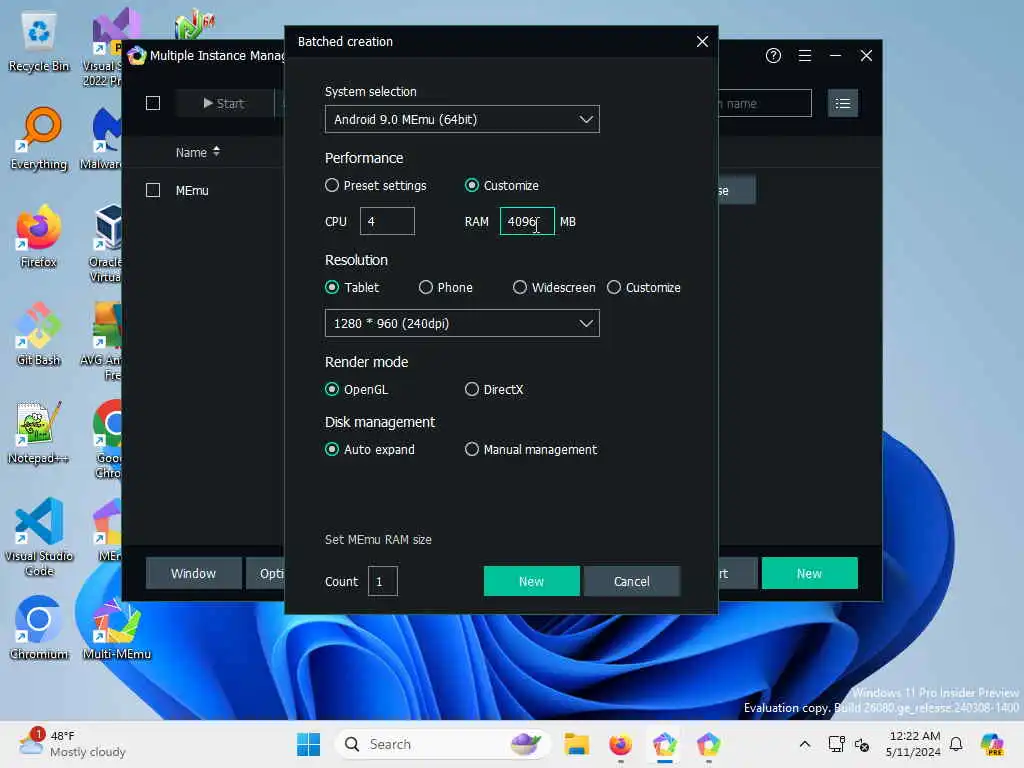The width and height of the screenshot is (1024, 768).
Task: Select Preset settings performance option
Action: [x=376, y=185]
